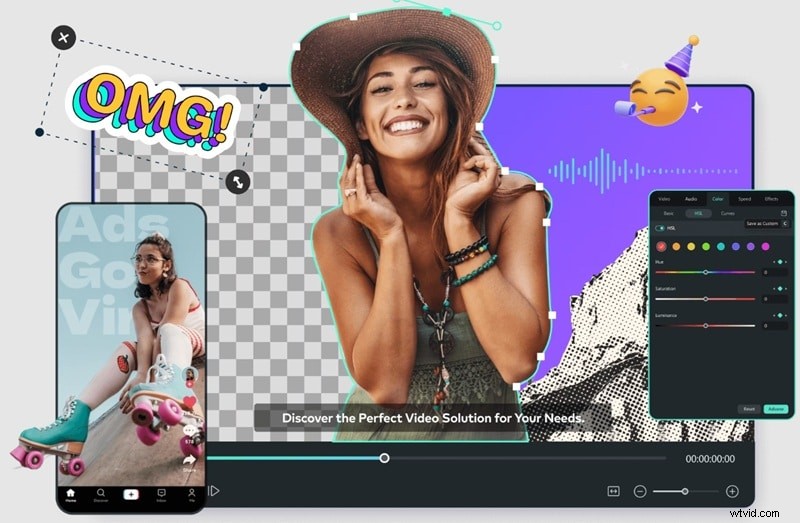
Task: Select the yellow HSL color swatch
Action: 691,246
